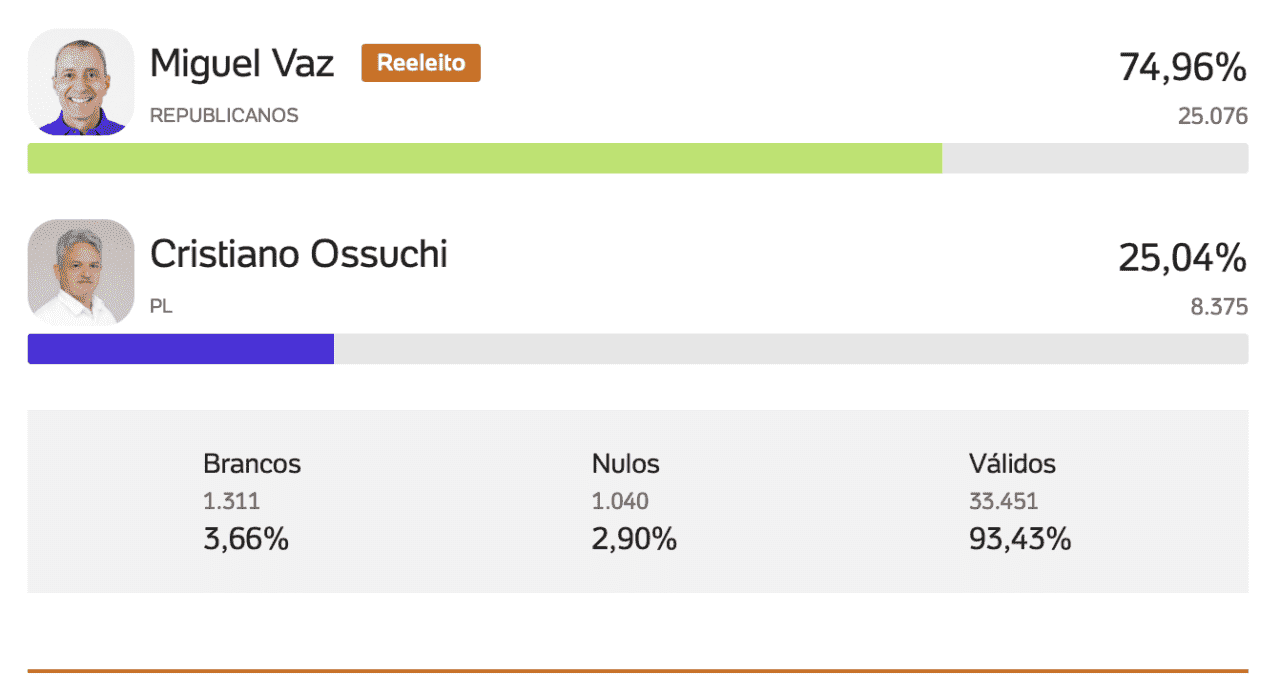Click the 3,66% blank votes percentage

(246, 539)
